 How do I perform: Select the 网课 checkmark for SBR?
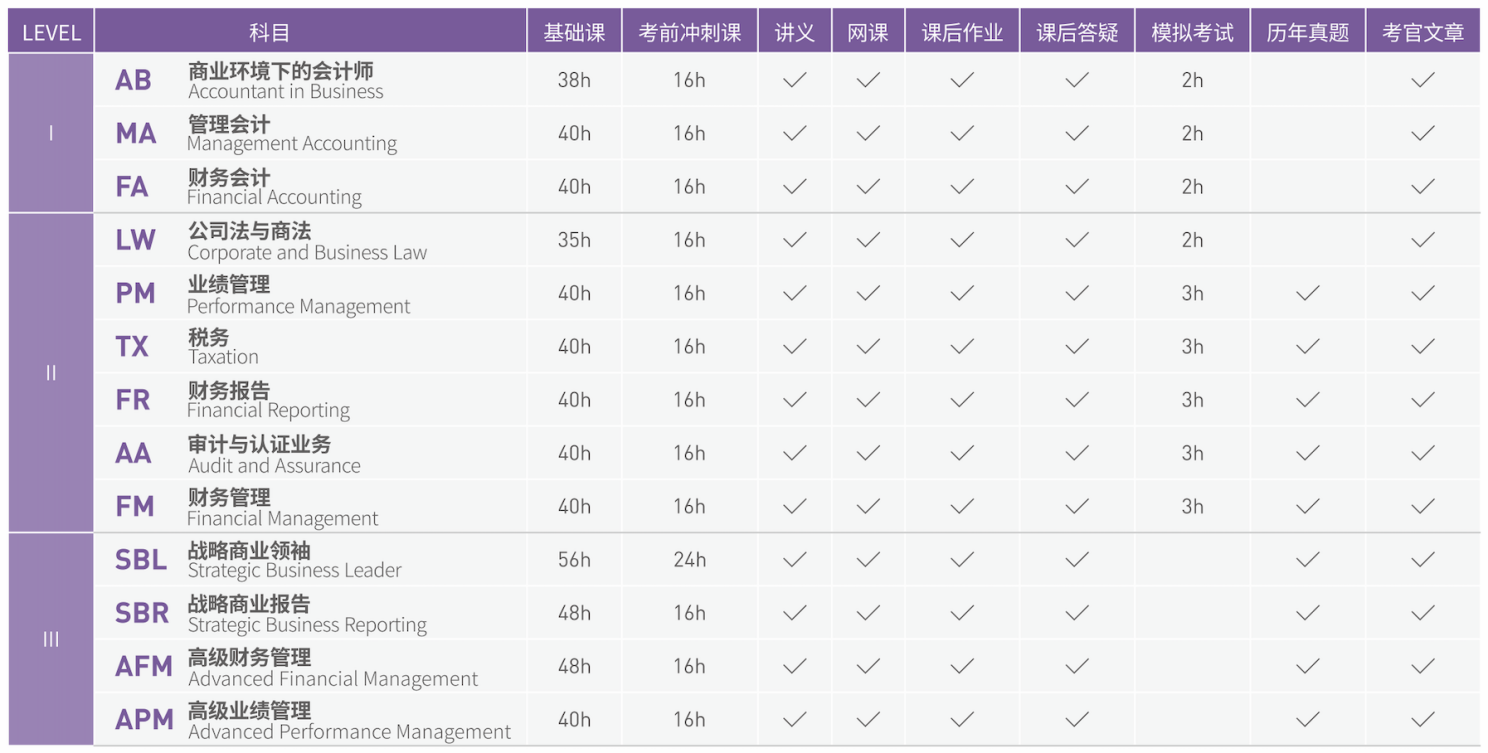pos(868,613)
